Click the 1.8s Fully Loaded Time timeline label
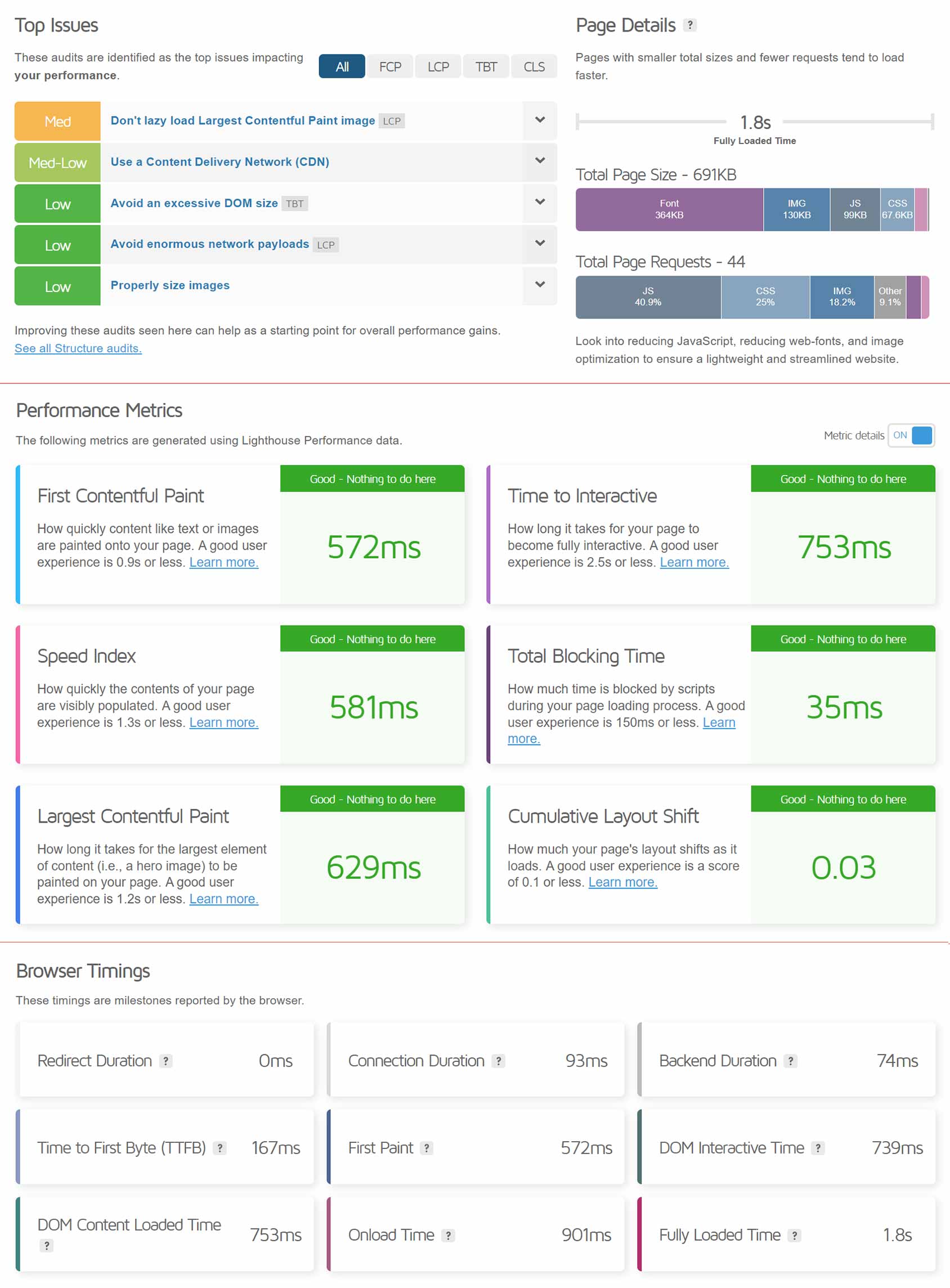The width and height of the screenshot is (950, 1288). point(755,123)
